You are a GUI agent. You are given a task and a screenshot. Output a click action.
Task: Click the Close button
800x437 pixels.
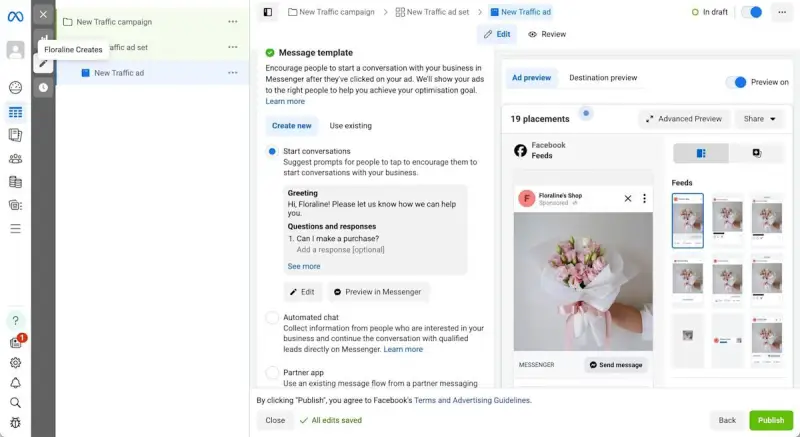[275, 420]
